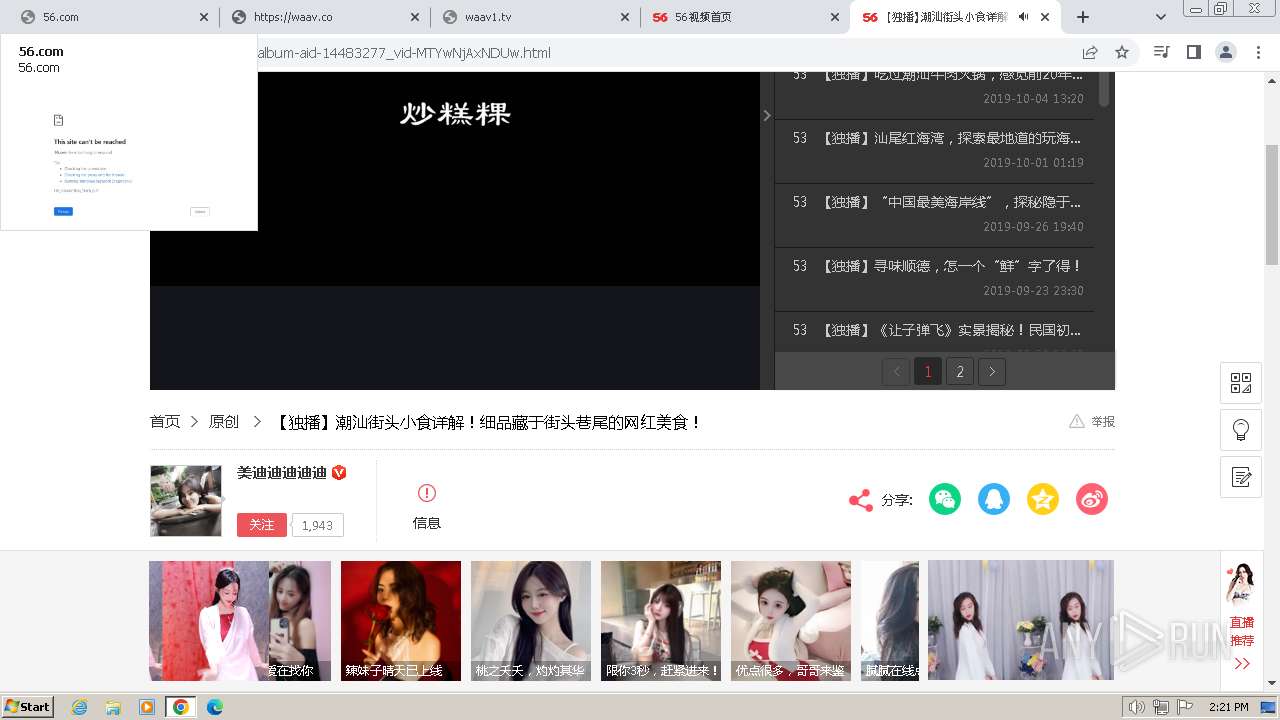This screenshot has width=1280, height=720.
Task: Click the playlist scrollbar thumb
Action: coord(1104,89)
